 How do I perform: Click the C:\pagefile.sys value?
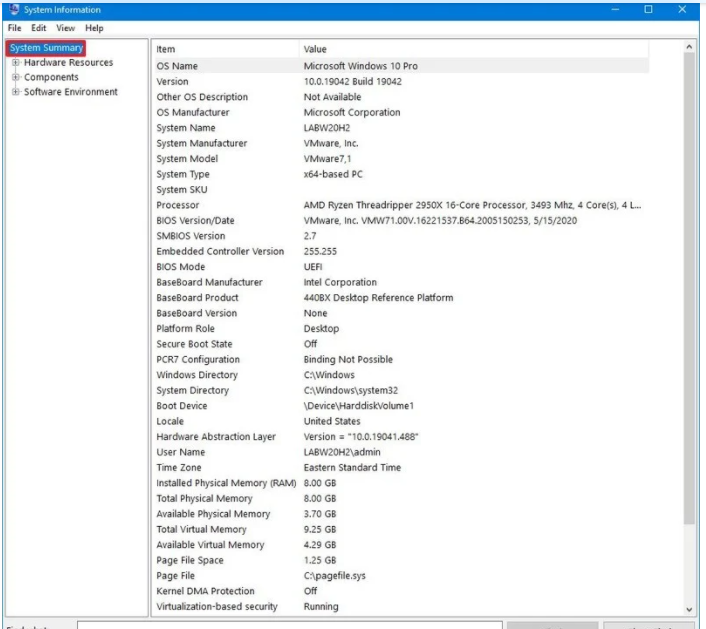[x=335, y=576]
